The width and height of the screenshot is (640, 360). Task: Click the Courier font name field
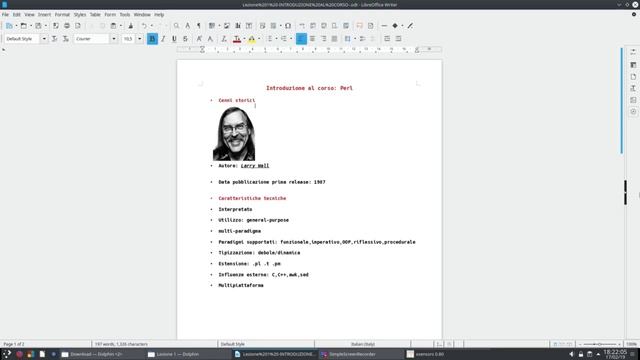coord(92,39)
